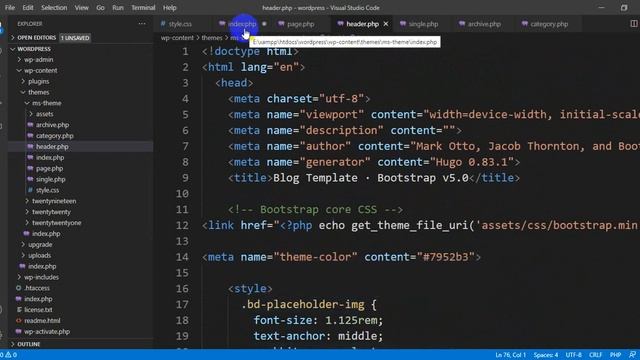Open Explorer more actions ellipsis
Image resolution: width=640 pixels, height=360 pixels.
tap(142, 24)
